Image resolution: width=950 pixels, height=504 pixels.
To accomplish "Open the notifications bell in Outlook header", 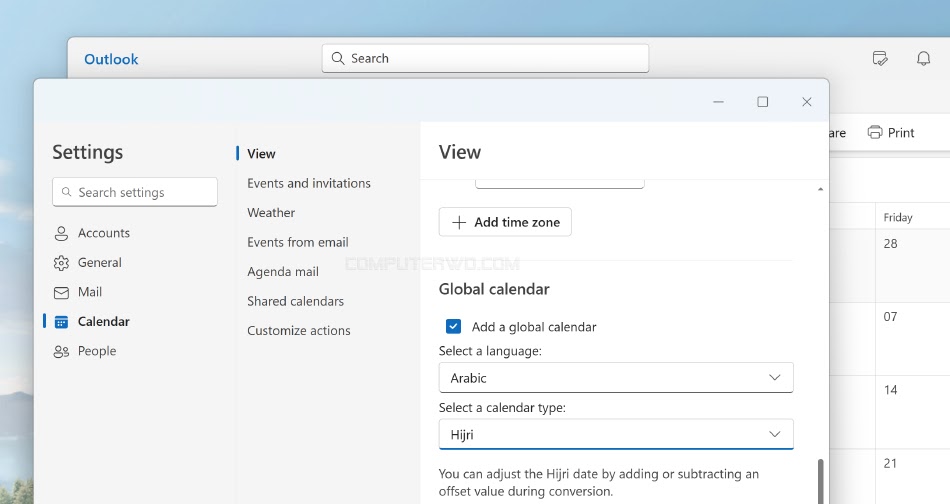I will pyautogui.click(x=923, y=59).
